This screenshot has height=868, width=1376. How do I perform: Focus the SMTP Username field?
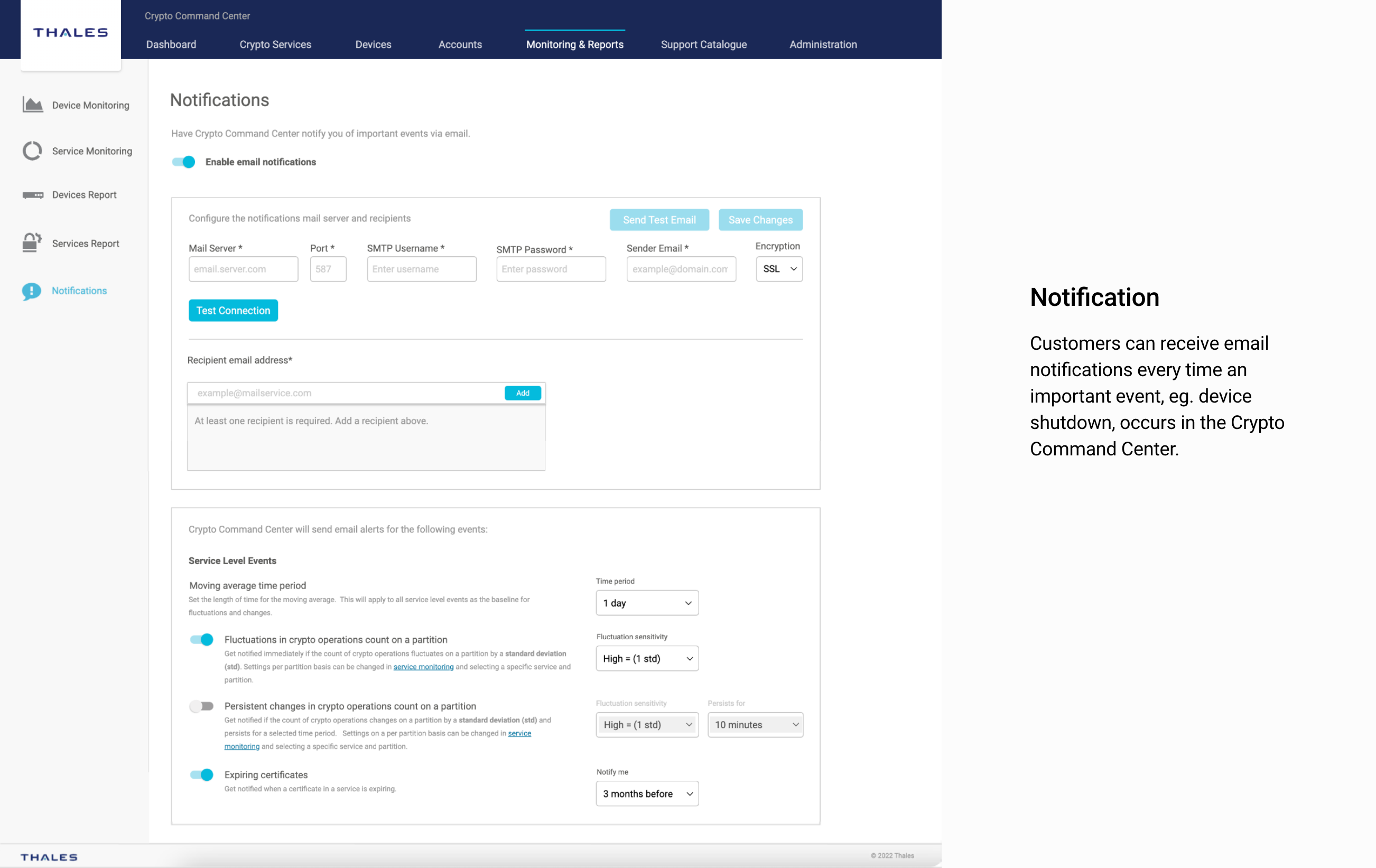coord(422,268)
